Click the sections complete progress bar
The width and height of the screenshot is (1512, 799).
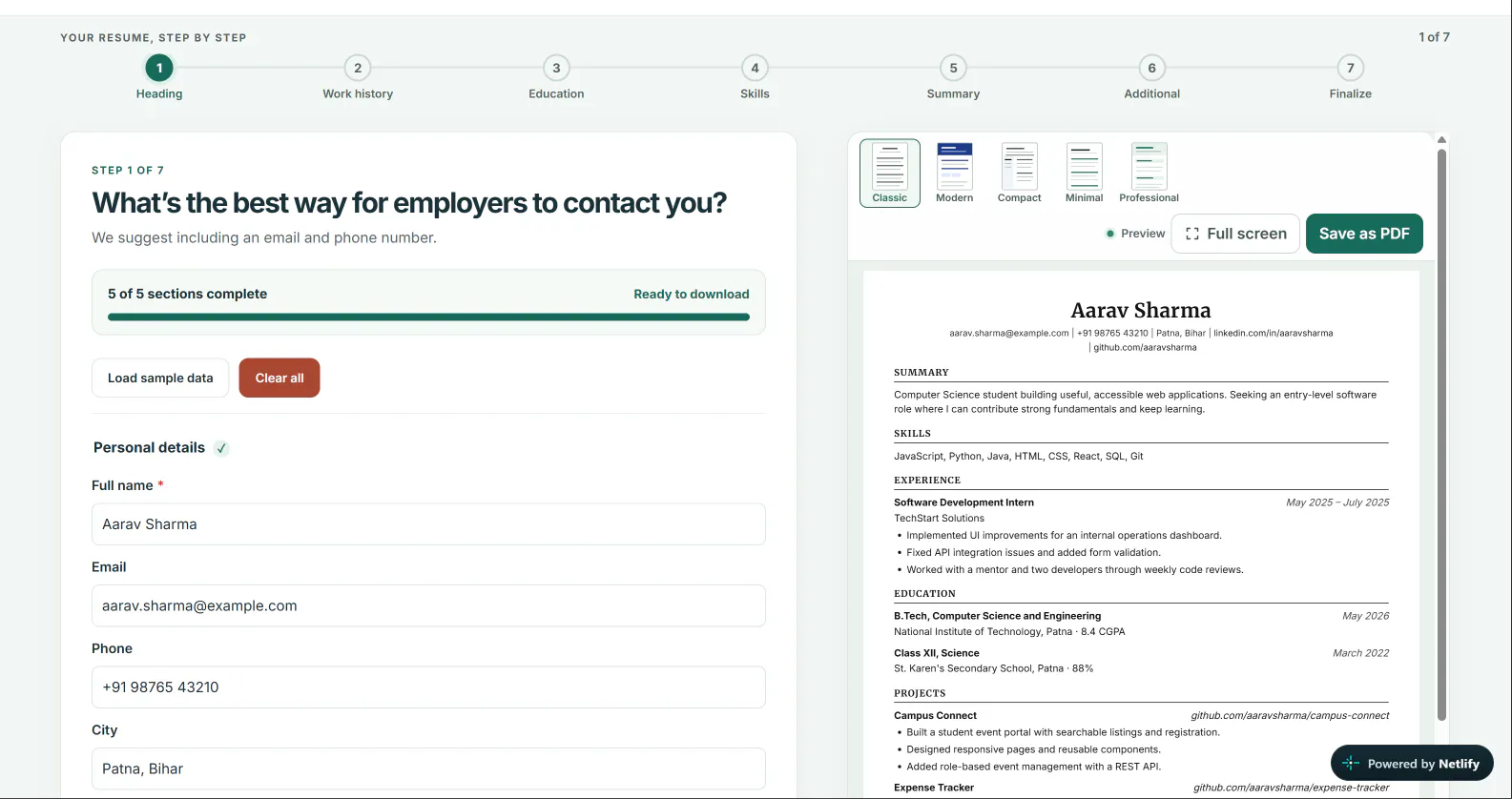click(x=428, y=318)
